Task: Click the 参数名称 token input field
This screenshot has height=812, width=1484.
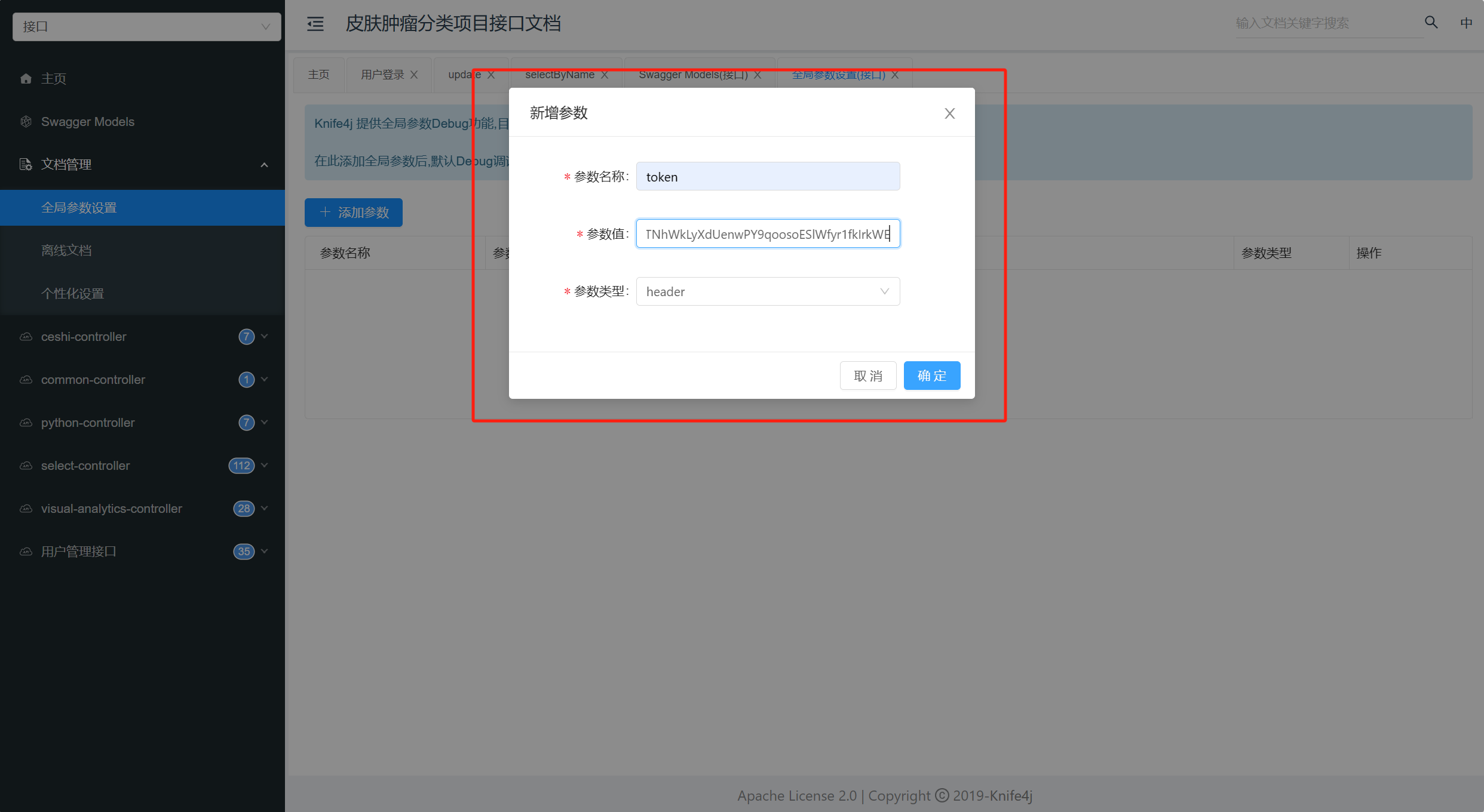Action: [x=768, y=177]
